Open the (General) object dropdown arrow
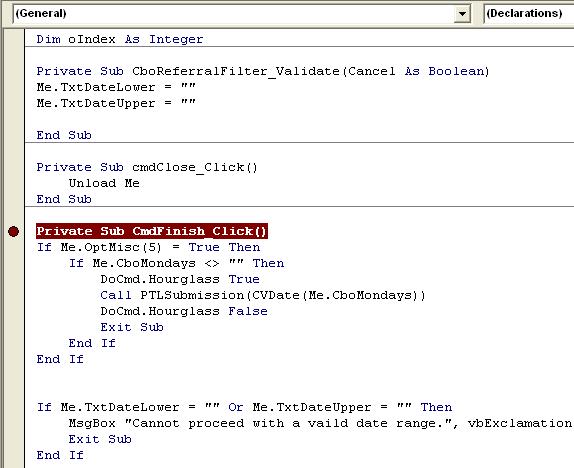The height and width of the screenshot is (468, 574). [462, 14]
